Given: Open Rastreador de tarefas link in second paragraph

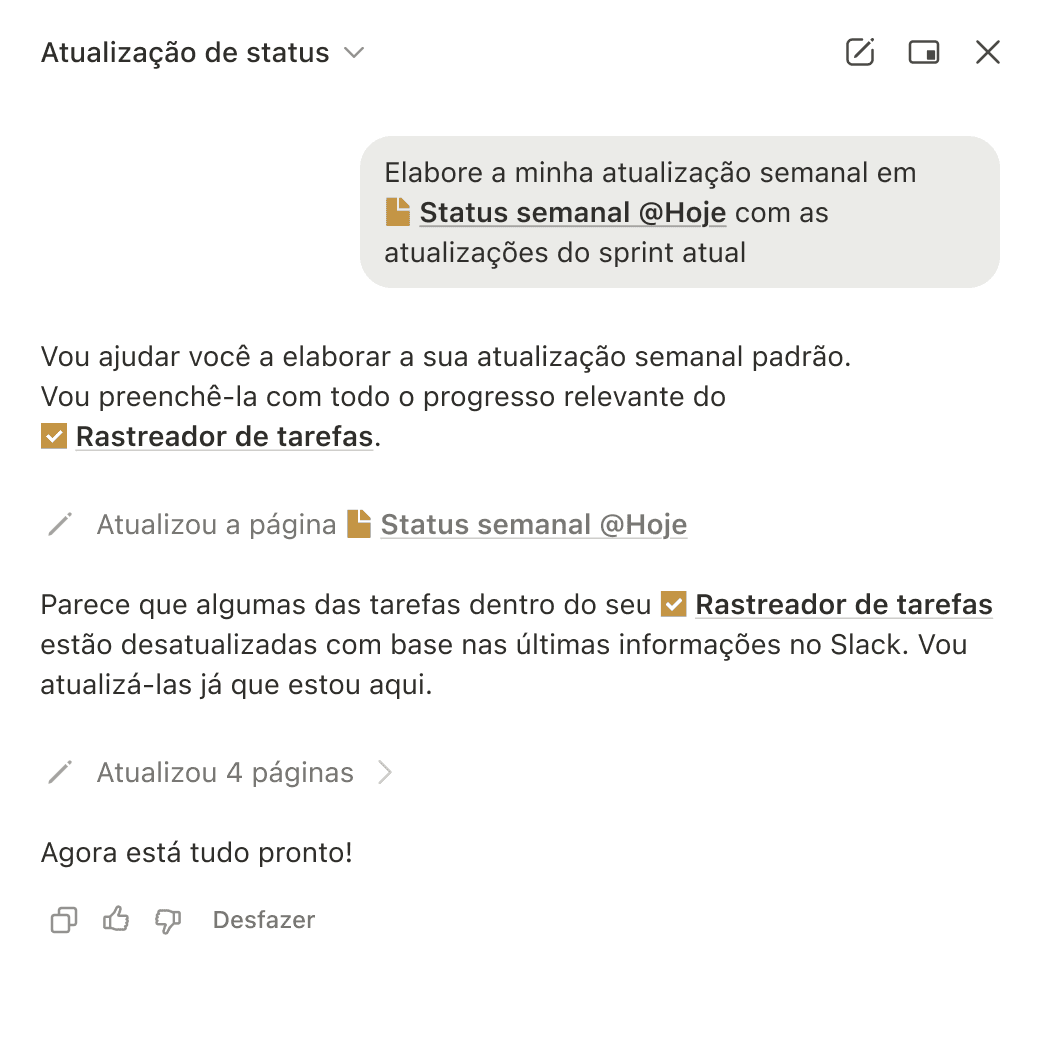Looking at the screenshot, I should (843, 605).
